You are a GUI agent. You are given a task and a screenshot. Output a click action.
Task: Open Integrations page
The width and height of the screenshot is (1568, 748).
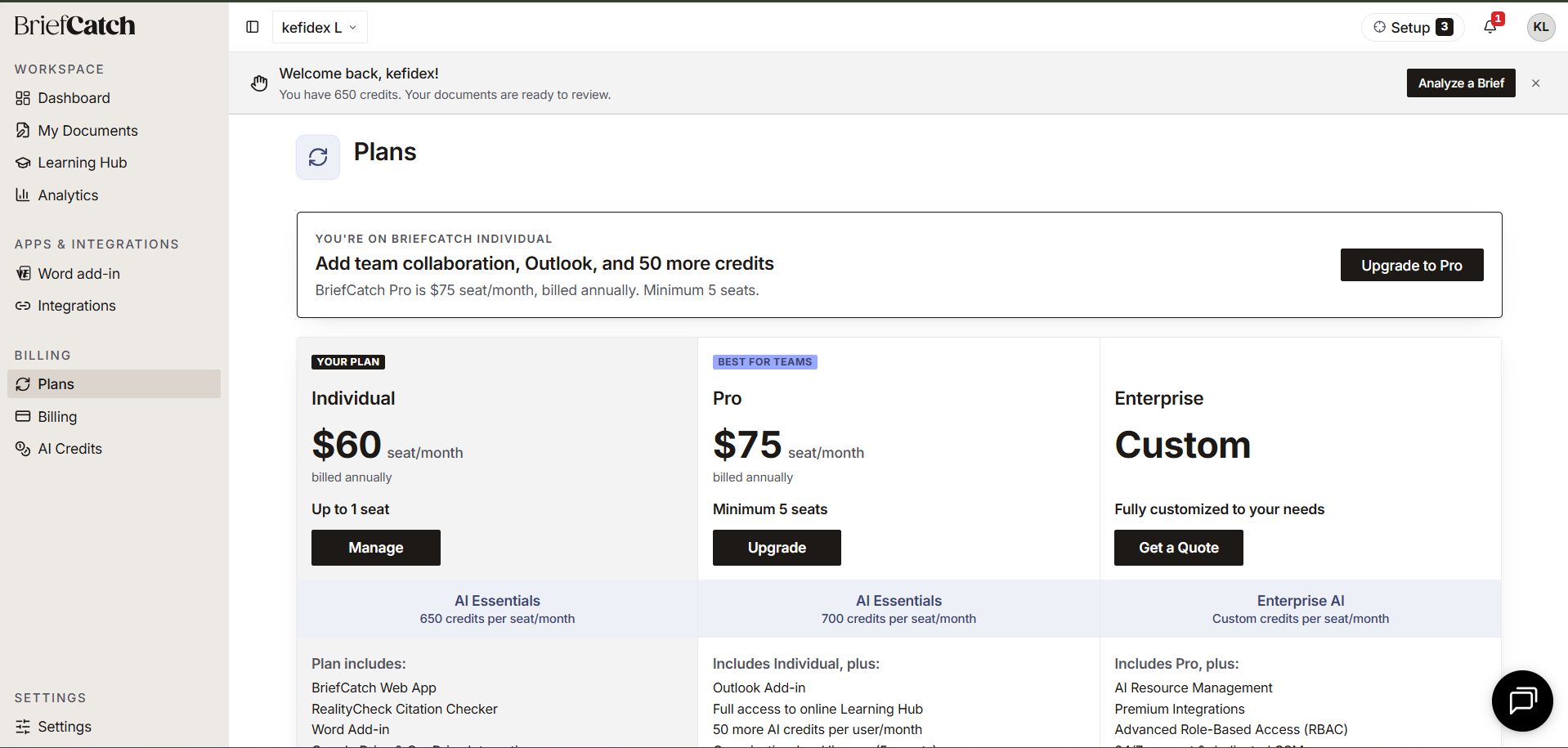tap(114, 306)
